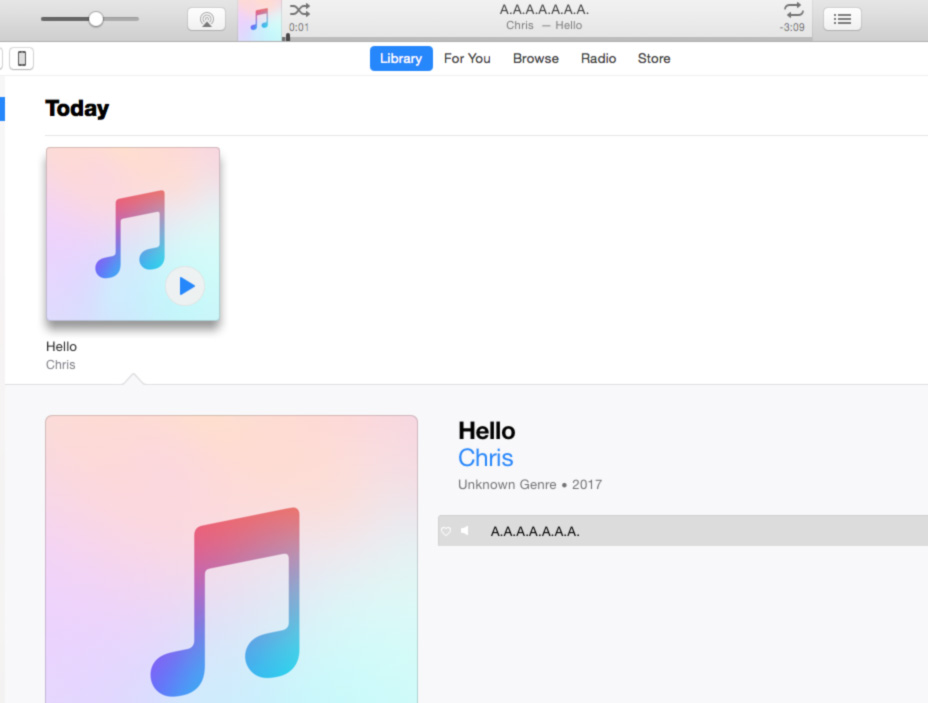This screenshot has width=928, height=703.
Task: Open the For You tab
Action: tap(467, 59)
